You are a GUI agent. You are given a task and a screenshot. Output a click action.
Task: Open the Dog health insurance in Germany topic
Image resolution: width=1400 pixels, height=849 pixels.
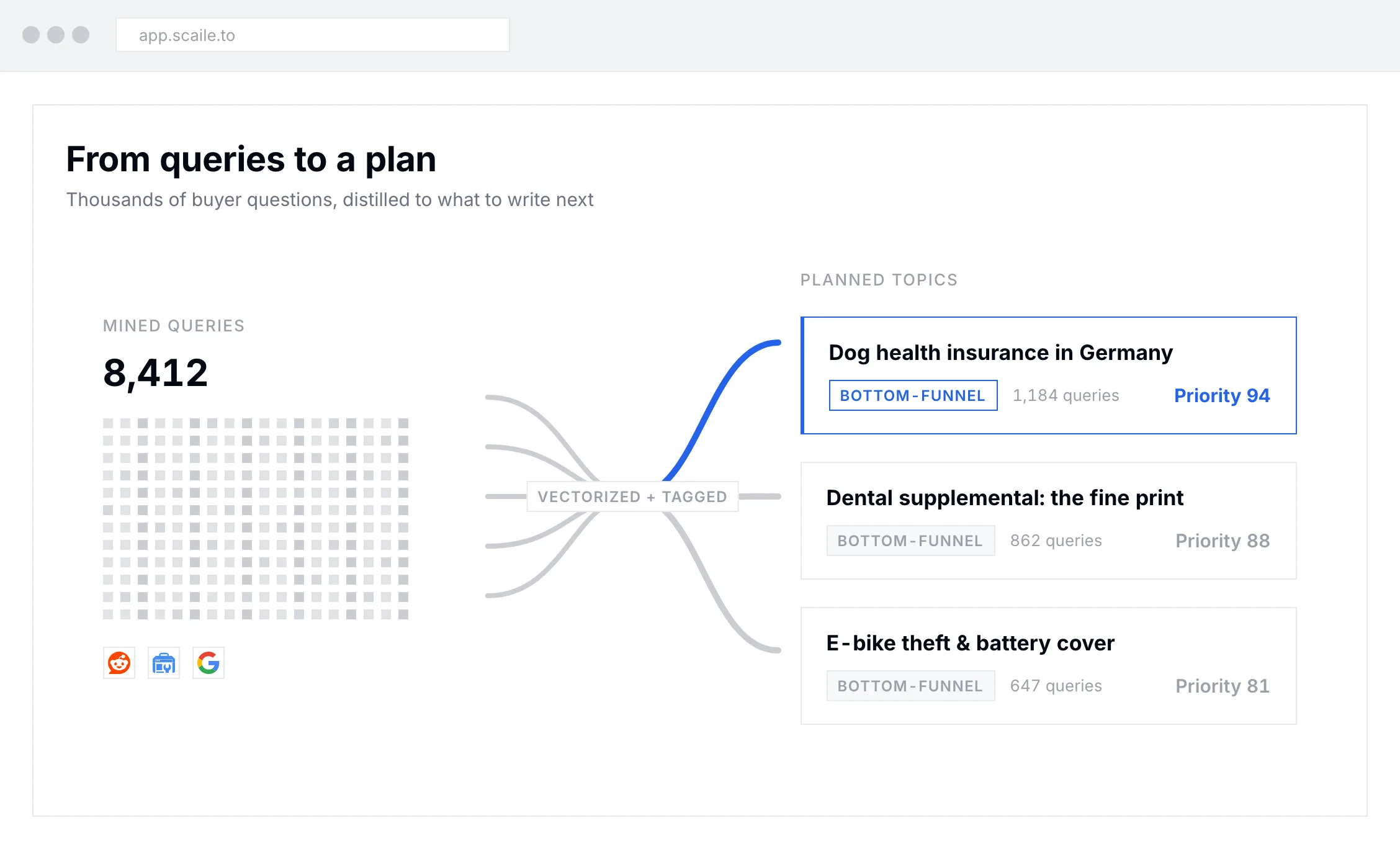pos(1049,375)
